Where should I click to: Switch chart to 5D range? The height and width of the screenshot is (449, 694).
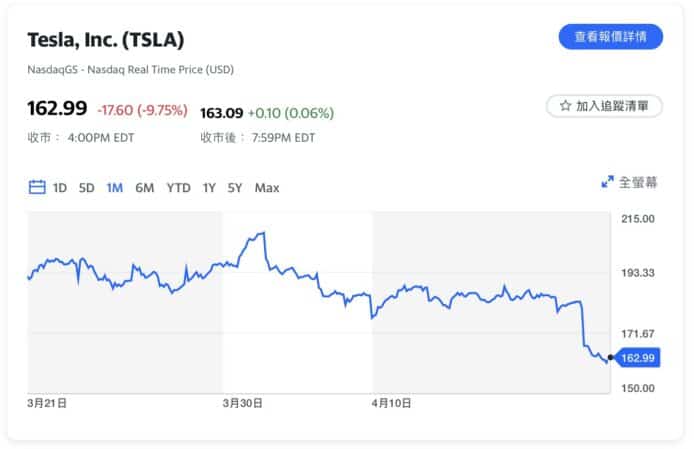(87, 187)
